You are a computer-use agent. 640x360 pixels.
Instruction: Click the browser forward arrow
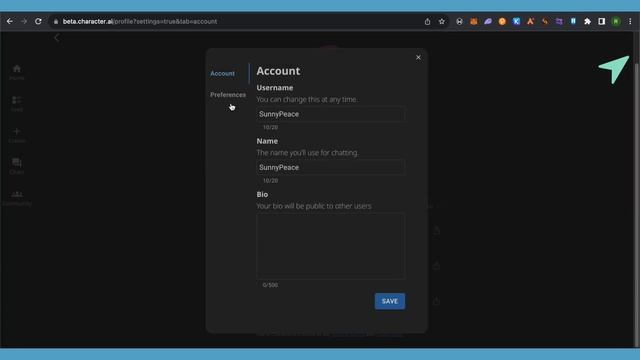[24, 21]
